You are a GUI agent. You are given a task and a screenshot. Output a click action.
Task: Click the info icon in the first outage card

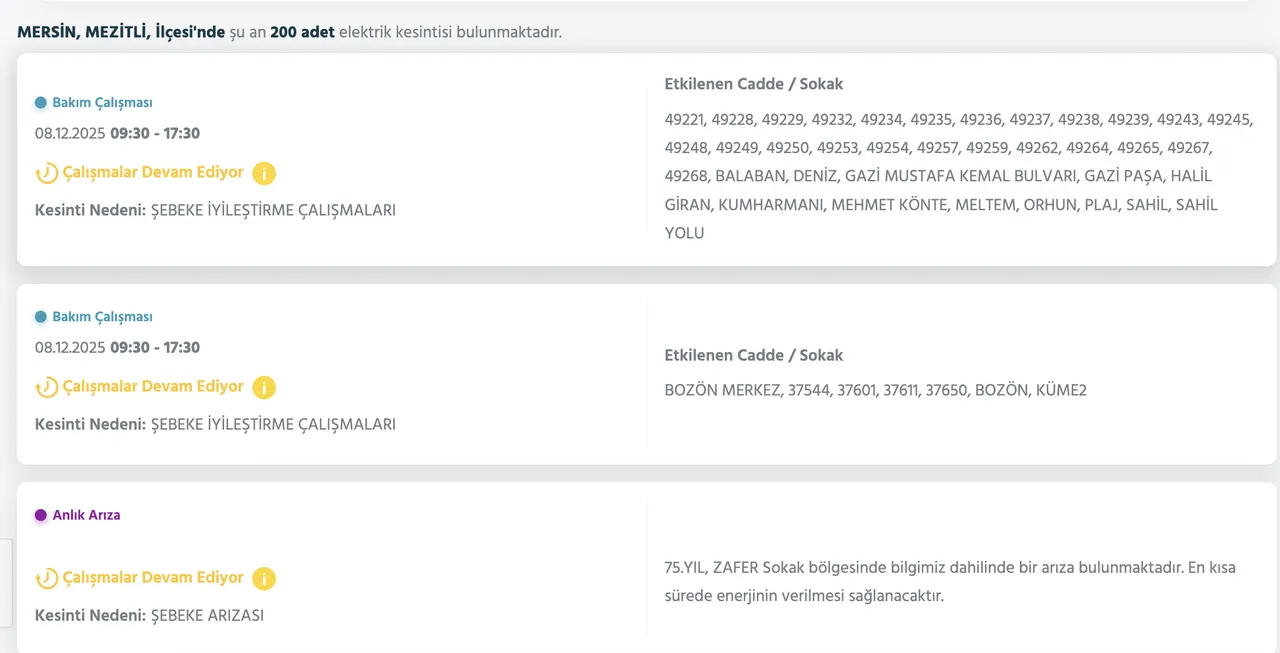tap(264, 173)
